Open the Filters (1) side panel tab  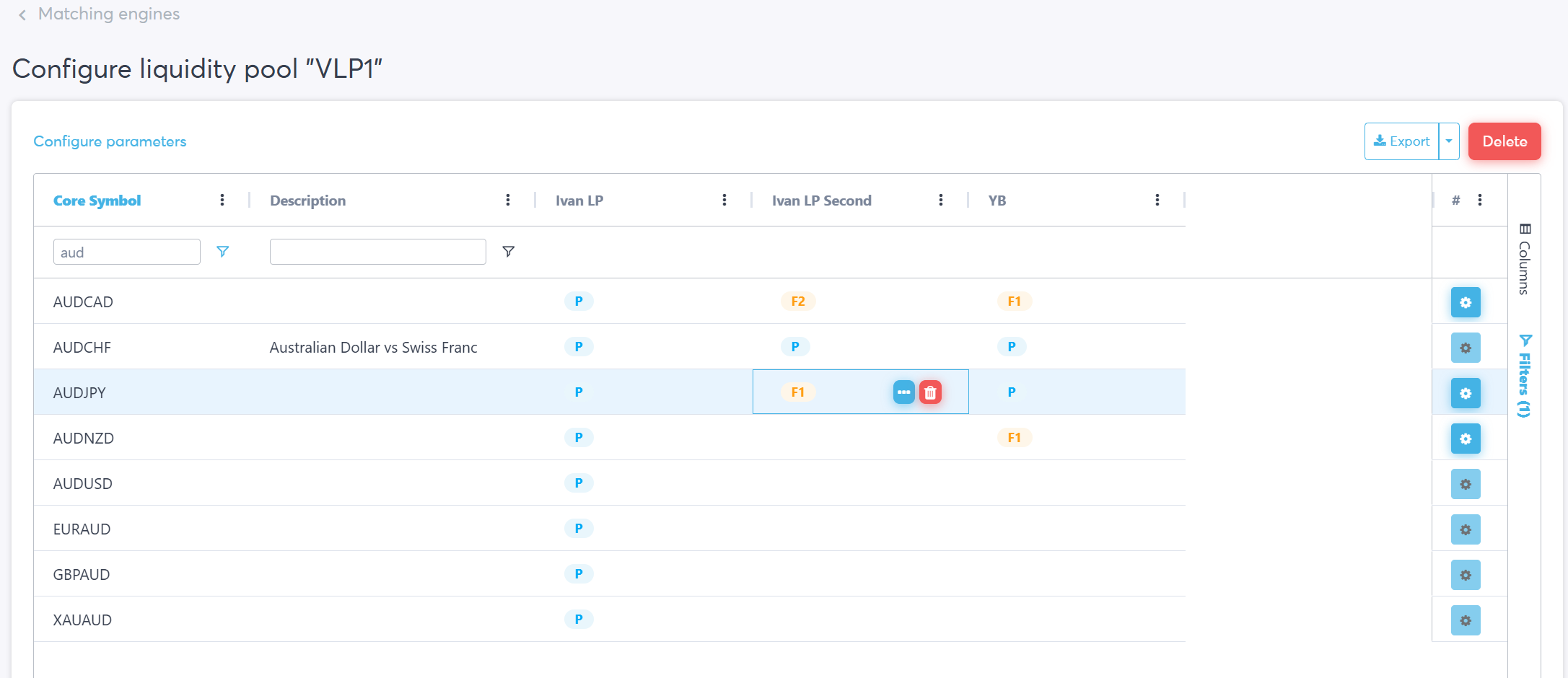(x=1524, y=377)
